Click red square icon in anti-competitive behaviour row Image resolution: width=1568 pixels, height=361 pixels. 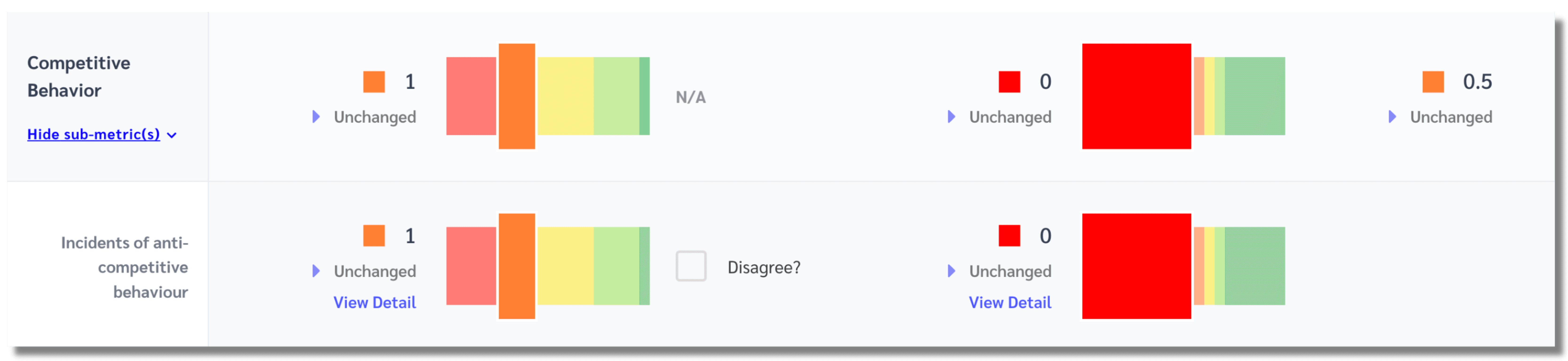point(1009,235)
